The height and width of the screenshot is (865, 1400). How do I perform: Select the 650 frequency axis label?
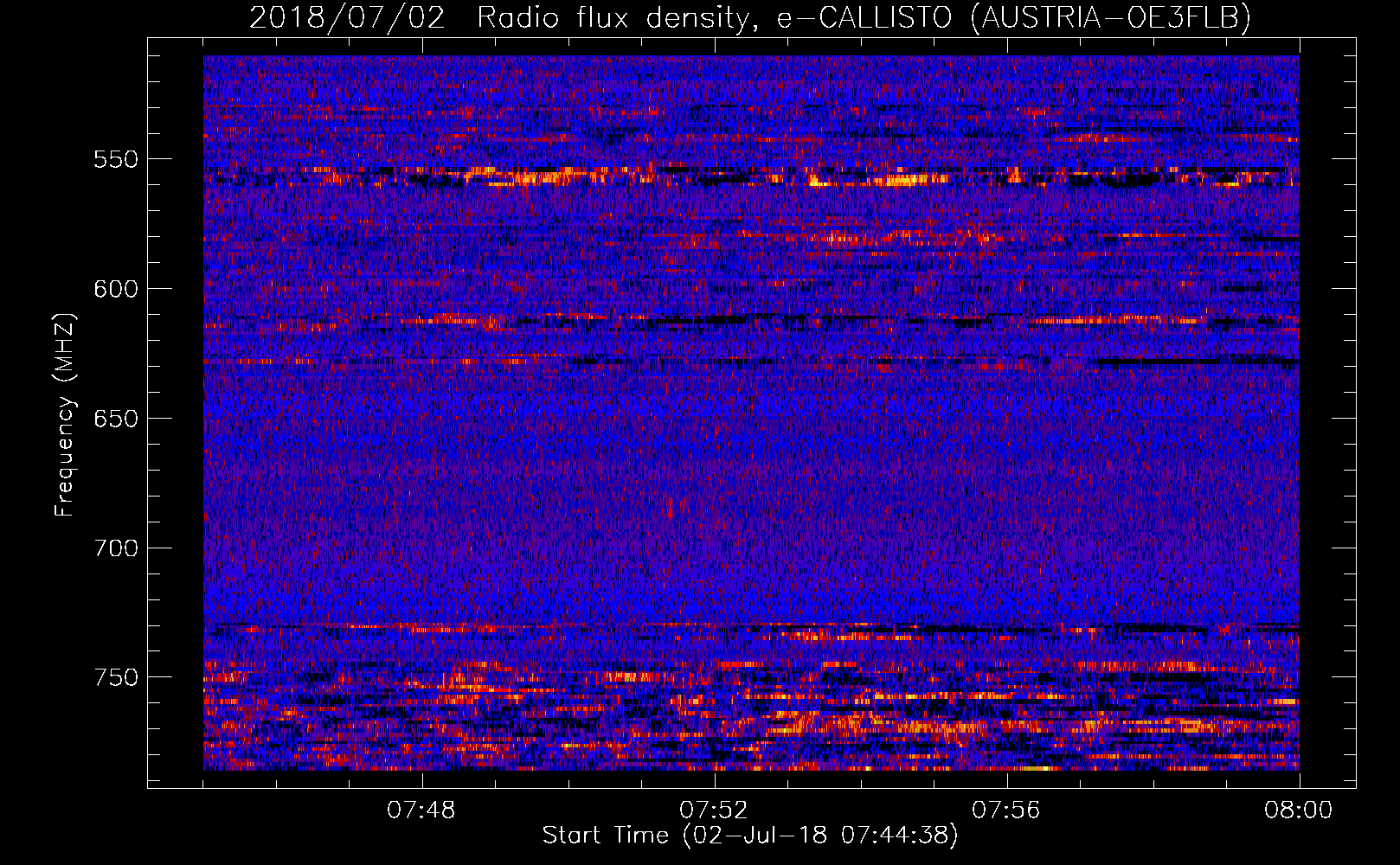(x=116, y=419)
